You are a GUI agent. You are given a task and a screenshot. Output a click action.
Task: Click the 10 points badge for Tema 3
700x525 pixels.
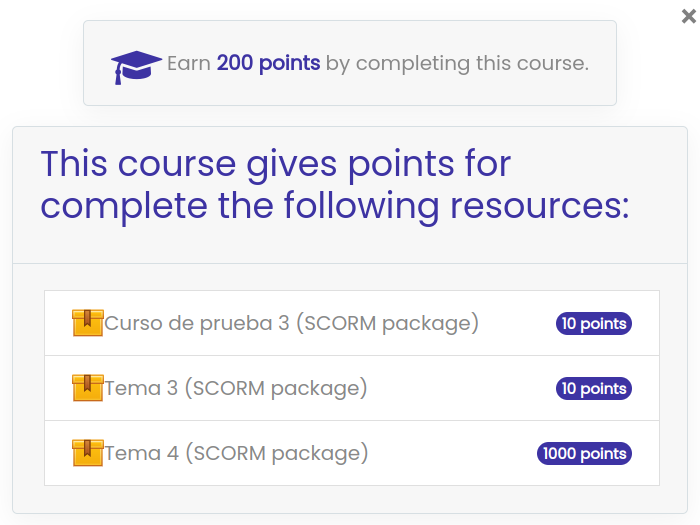click(594, 388)
